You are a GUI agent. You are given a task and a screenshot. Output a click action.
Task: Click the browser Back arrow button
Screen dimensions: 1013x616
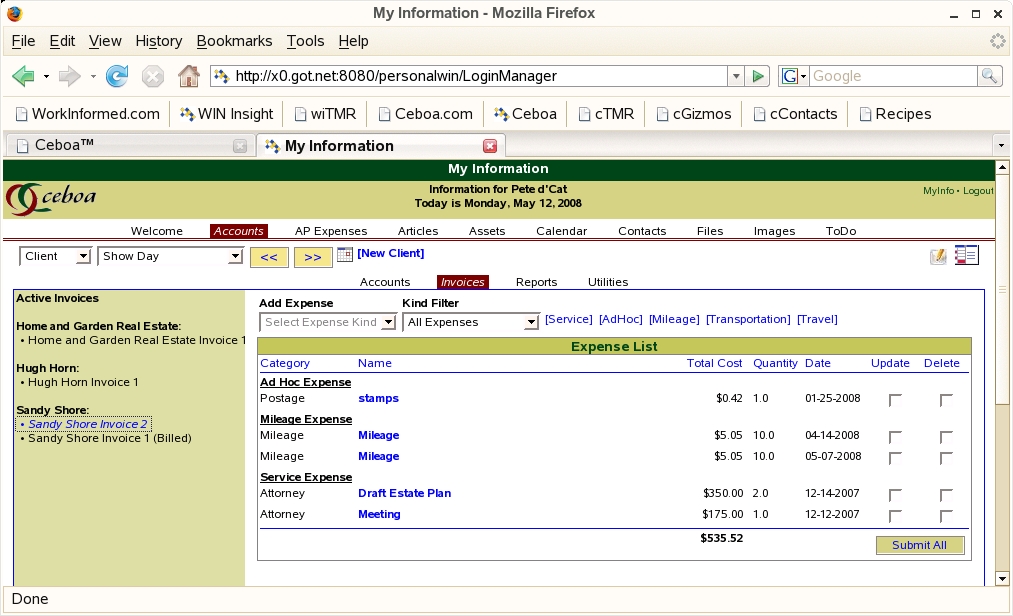[x=23, y=76]
